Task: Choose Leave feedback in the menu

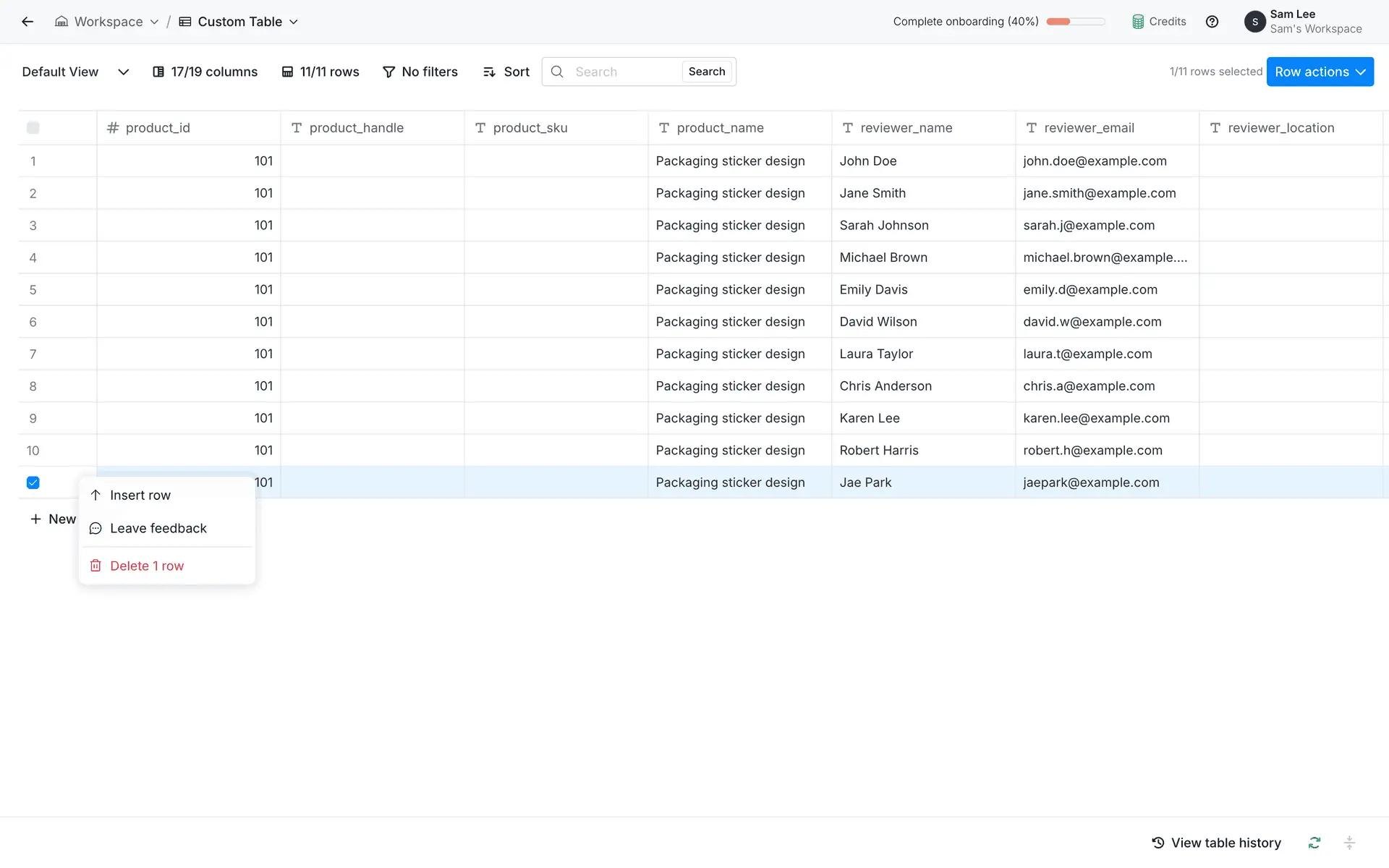Action: pyautogui.click(x=158, y=529)
